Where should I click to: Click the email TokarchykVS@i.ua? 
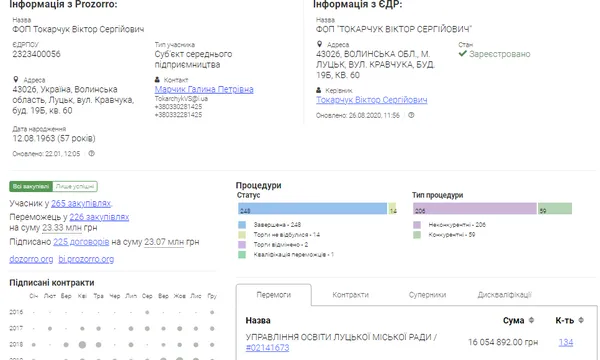(x=181, y=98)
